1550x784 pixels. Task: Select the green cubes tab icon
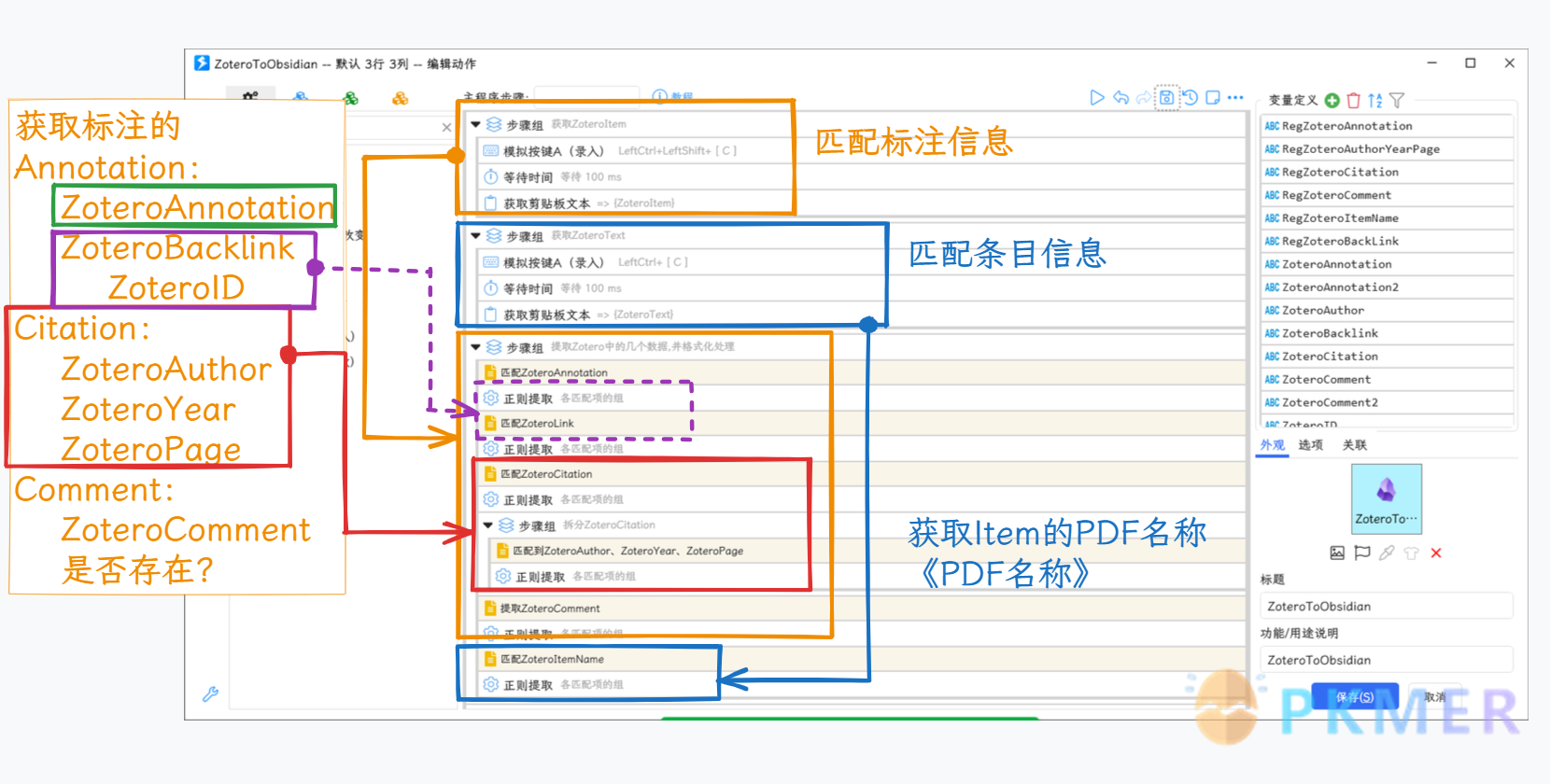(x=350, y=97)
